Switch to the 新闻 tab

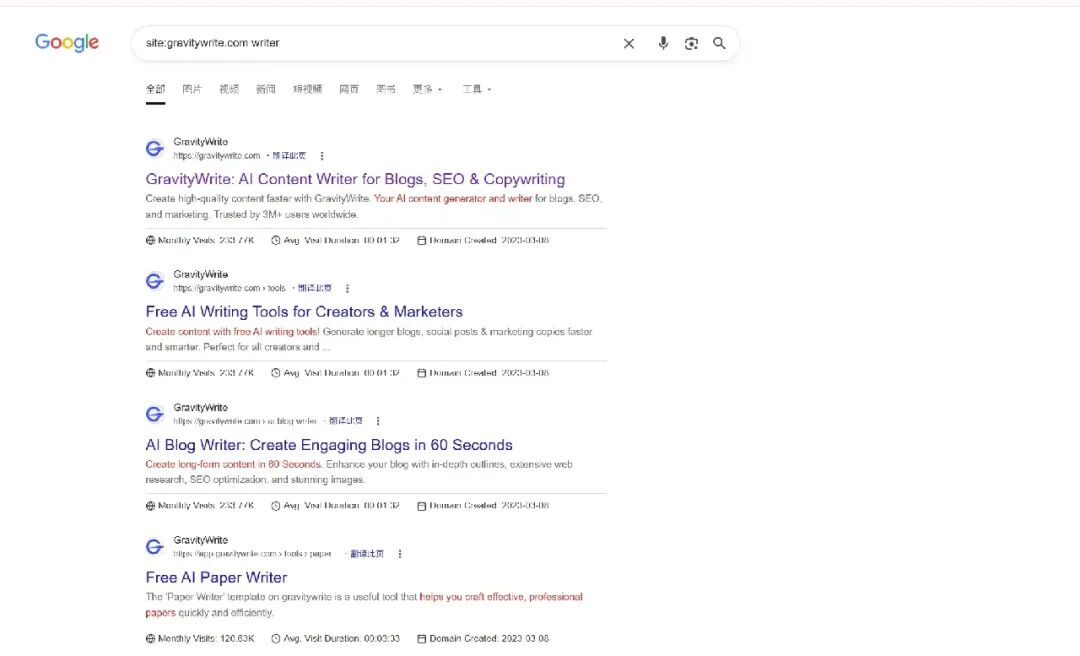coord(266,89)
